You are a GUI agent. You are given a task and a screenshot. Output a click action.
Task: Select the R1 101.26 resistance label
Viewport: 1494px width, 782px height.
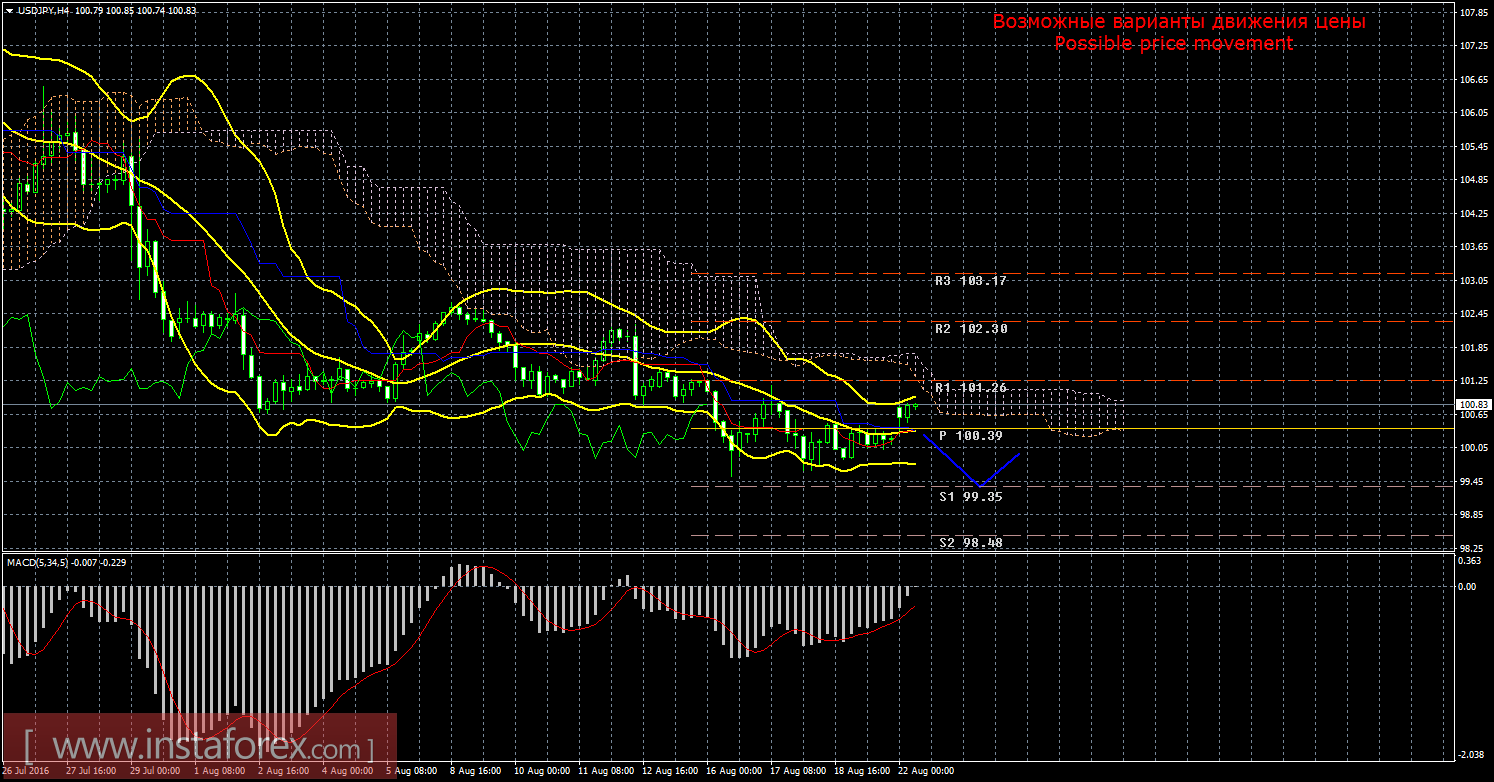970,387
